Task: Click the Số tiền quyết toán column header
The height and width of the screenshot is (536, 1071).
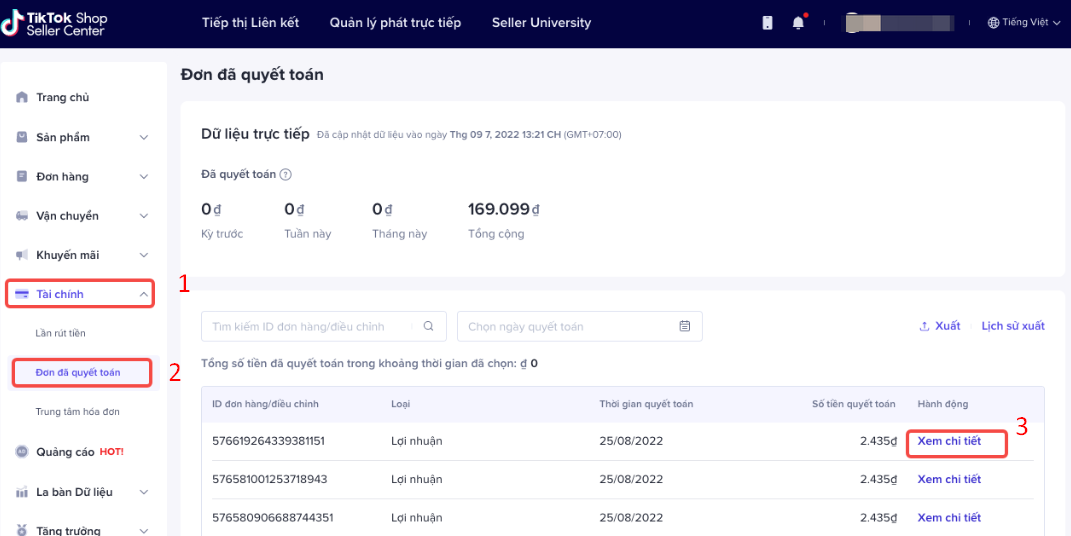Action: click(854, 404)
